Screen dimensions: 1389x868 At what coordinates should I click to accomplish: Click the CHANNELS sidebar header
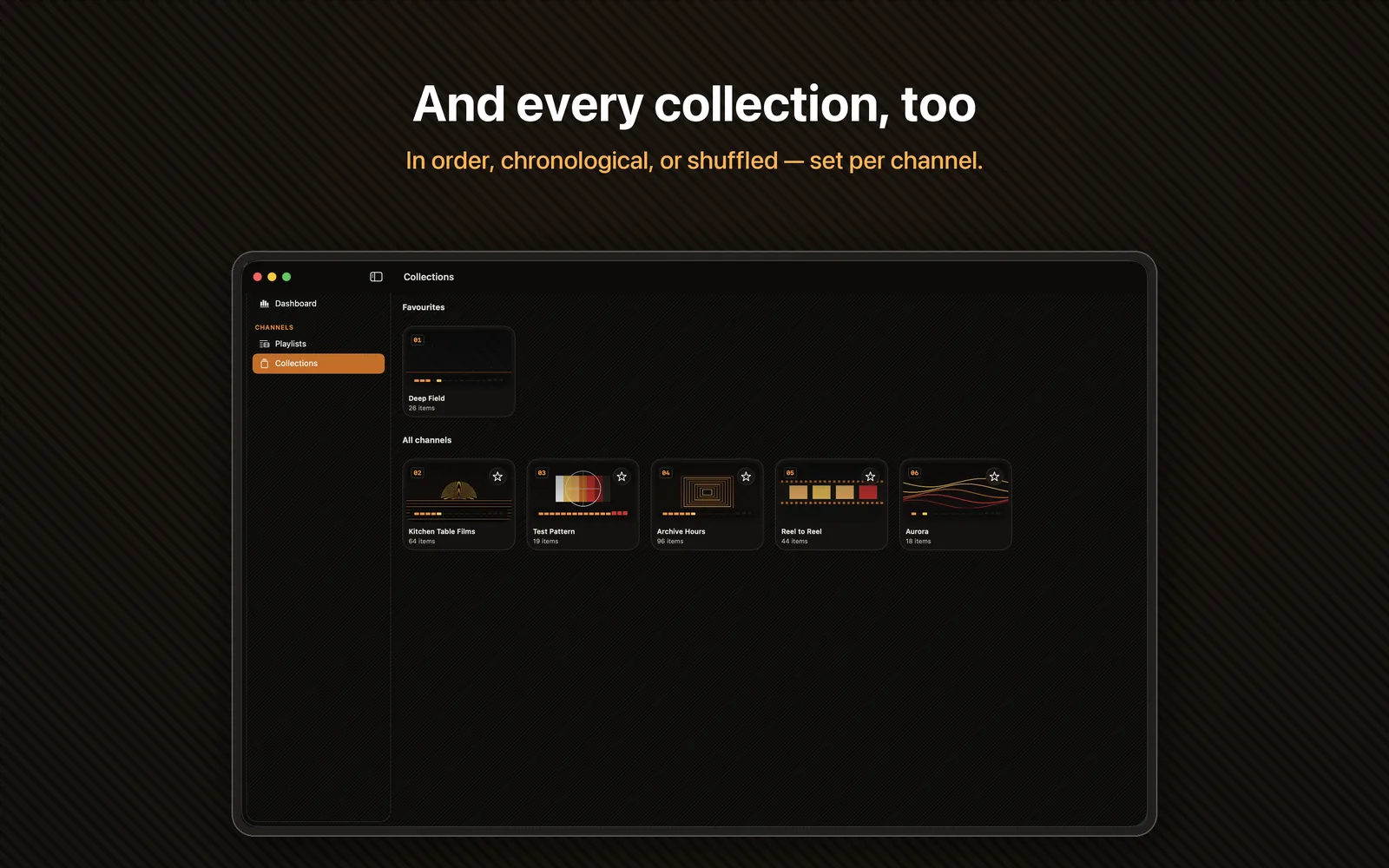pos(274,327)
